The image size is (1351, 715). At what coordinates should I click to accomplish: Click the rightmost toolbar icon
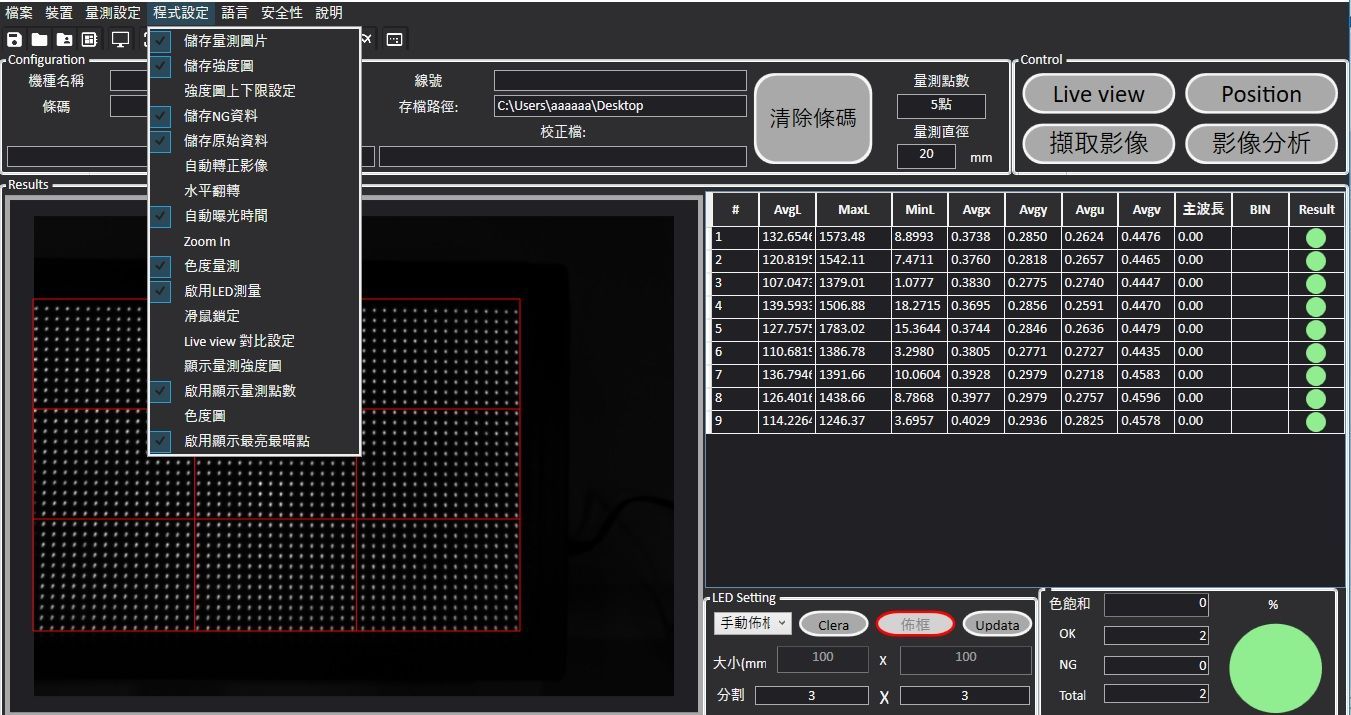(x=394, y=40)
